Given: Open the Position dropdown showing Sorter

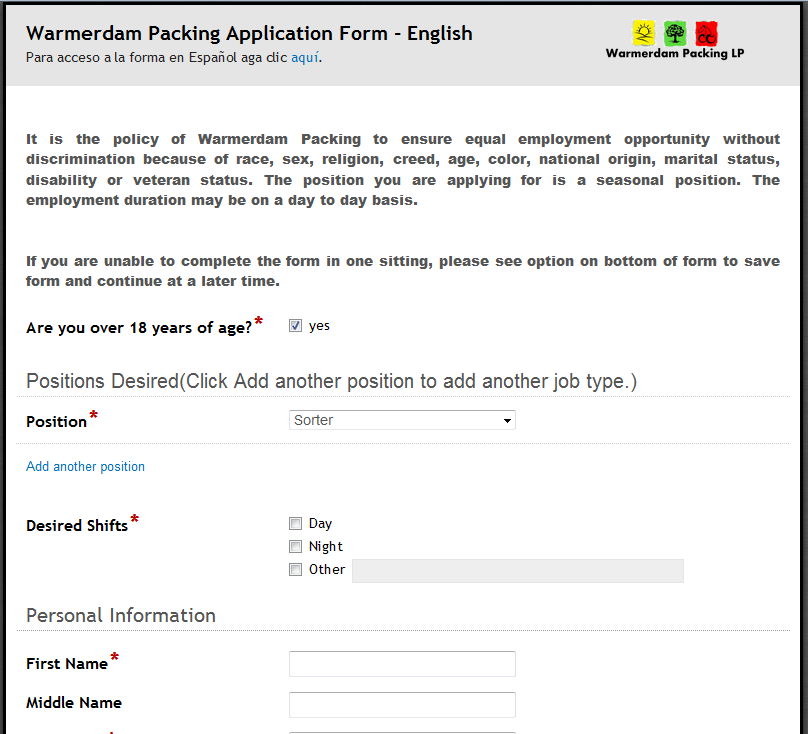Looking at the screenshot, I should point(402,420).
